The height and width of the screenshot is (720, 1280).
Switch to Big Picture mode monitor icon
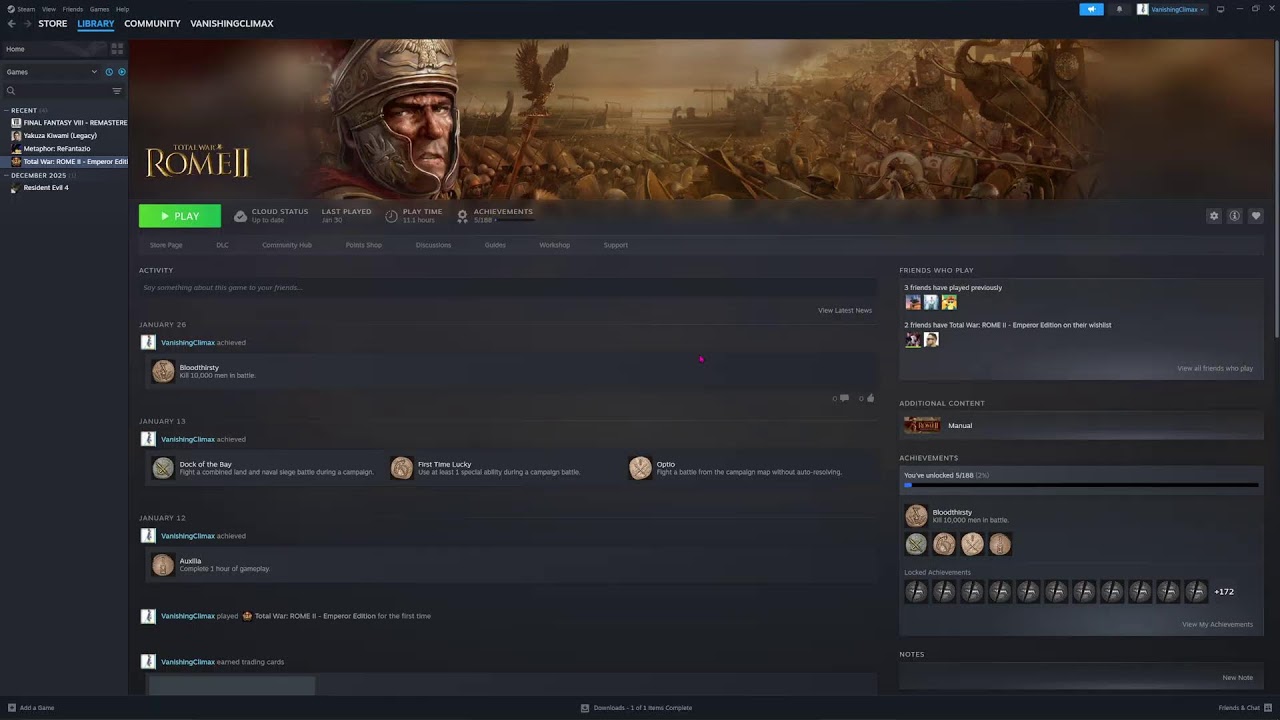pyautogui.click(x=1220, y=9)
